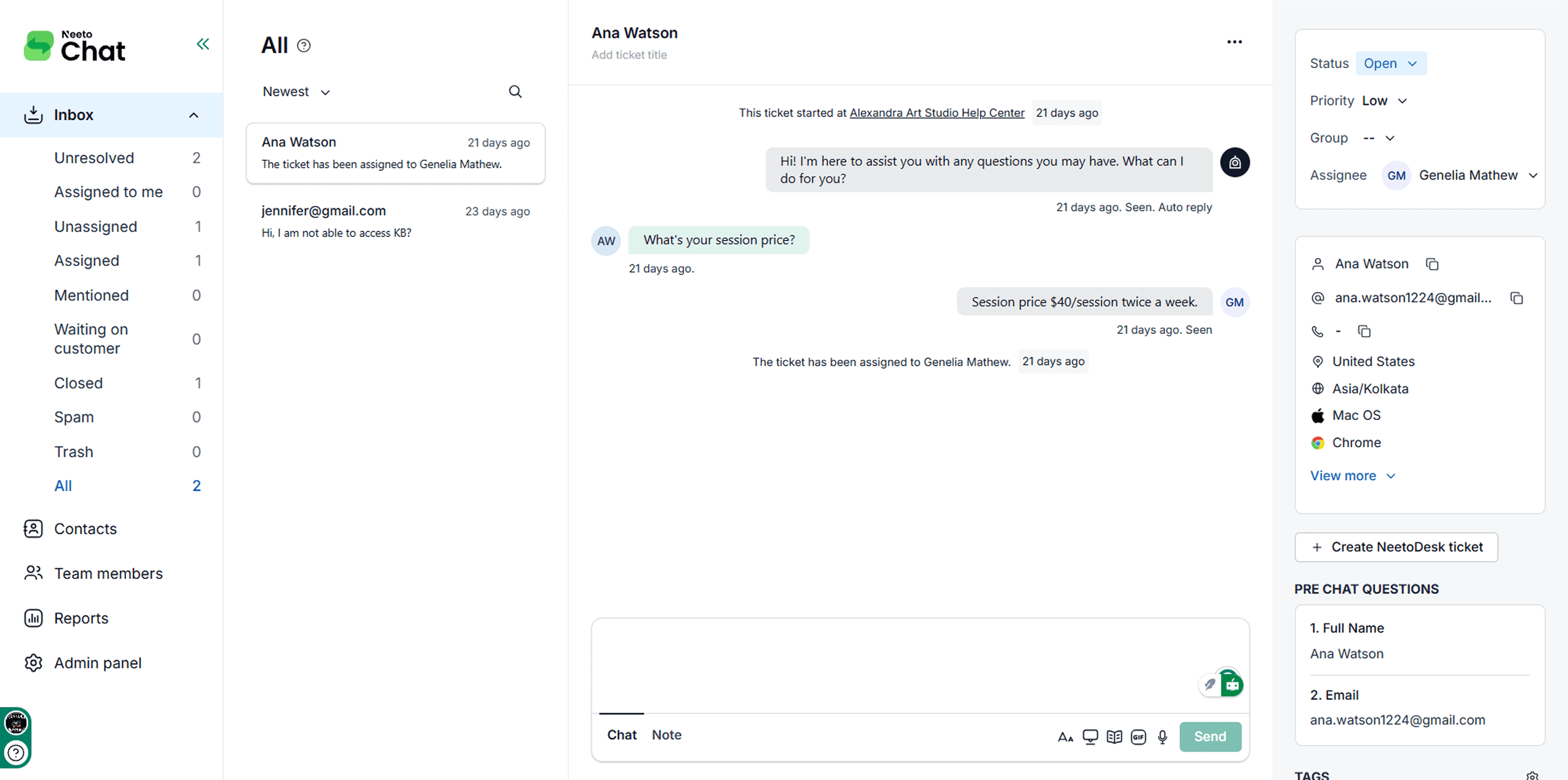Switch to the Note tab
This screenshot has height=780, width=1568.
click(666, 735)
